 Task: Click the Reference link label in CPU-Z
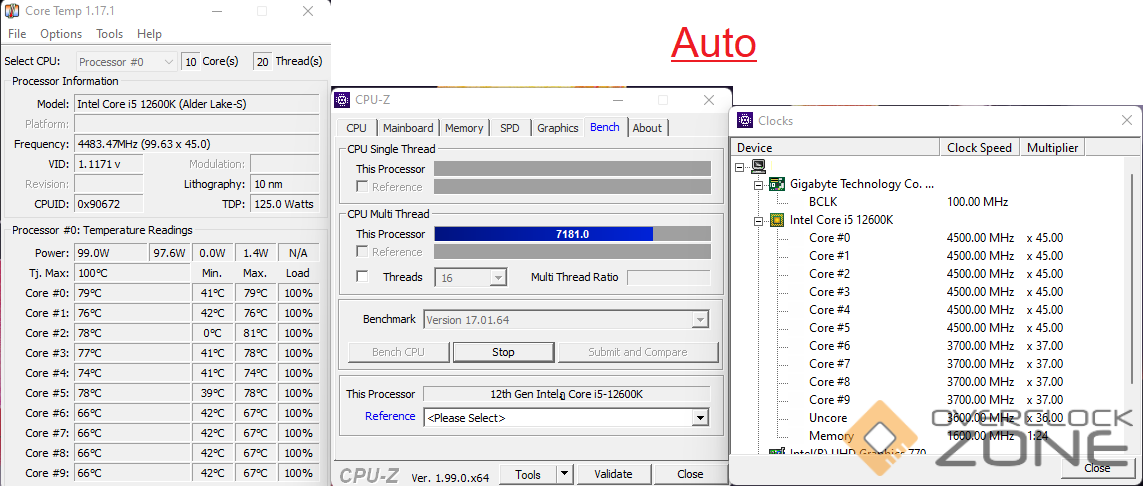[x=390, y=416]
